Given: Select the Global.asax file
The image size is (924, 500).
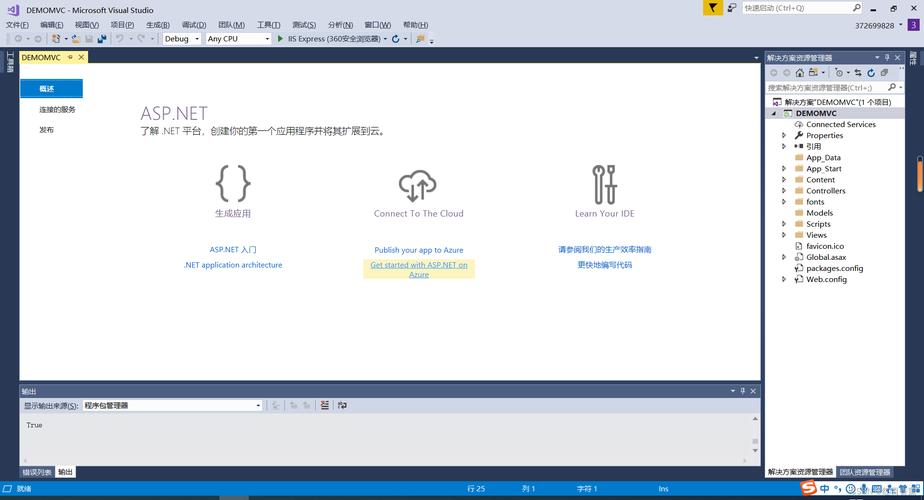Looking at the screenshot, I should [826, 257].
